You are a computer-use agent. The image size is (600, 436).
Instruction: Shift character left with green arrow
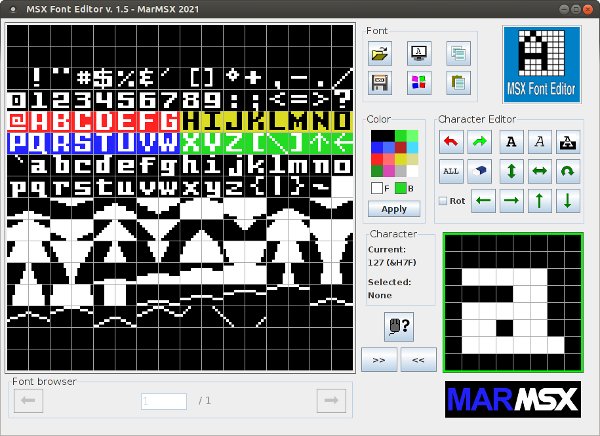483,201
